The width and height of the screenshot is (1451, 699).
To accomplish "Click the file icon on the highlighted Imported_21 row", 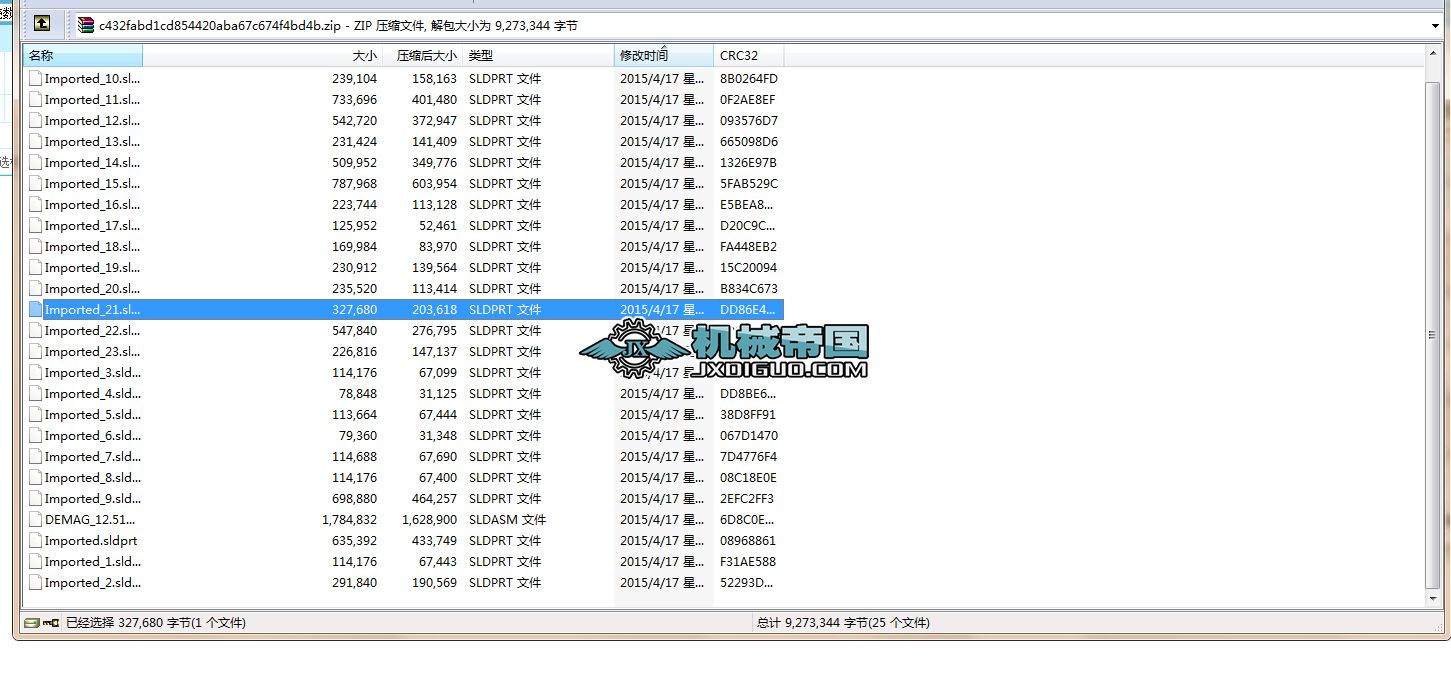I will 35,309.
